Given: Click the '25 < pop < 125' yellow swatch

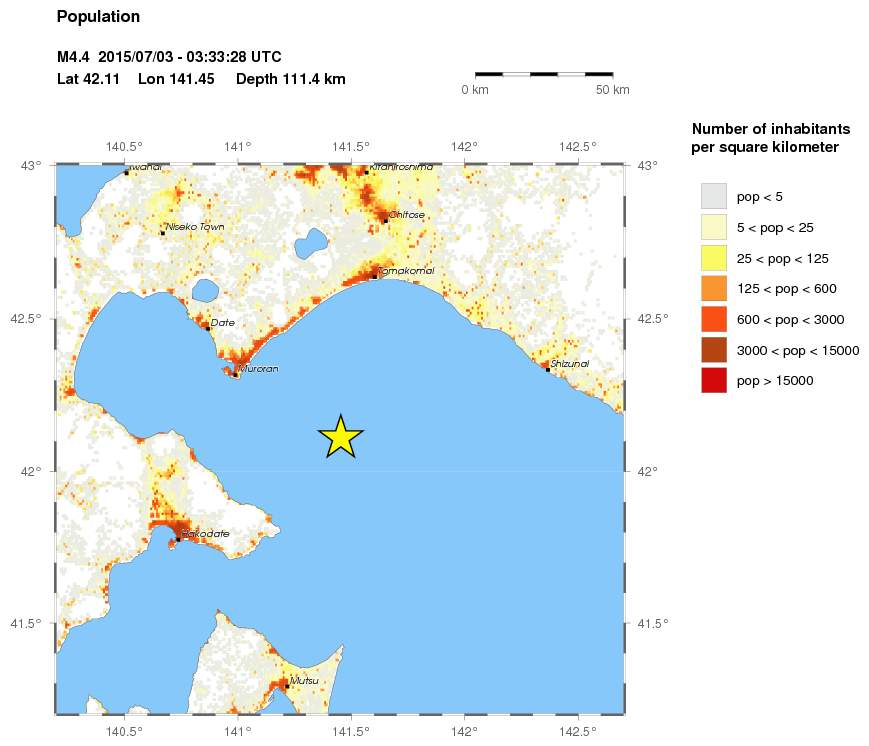Looking at the screenshot, I should click(x=713, y=258).
